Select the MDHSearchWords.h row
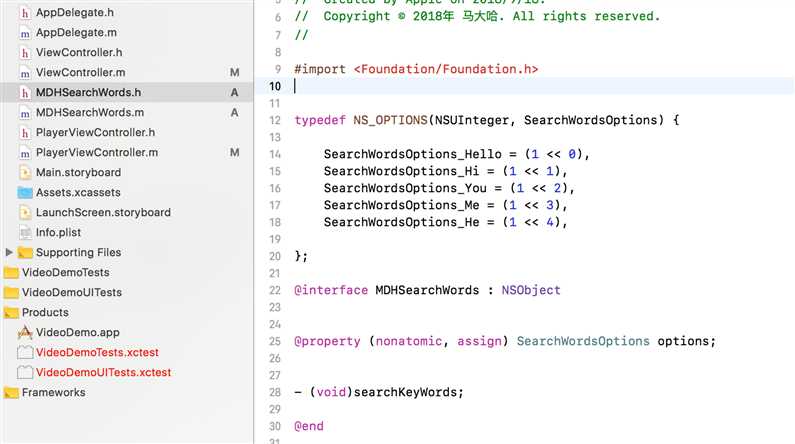 click(x=127, y=92)
